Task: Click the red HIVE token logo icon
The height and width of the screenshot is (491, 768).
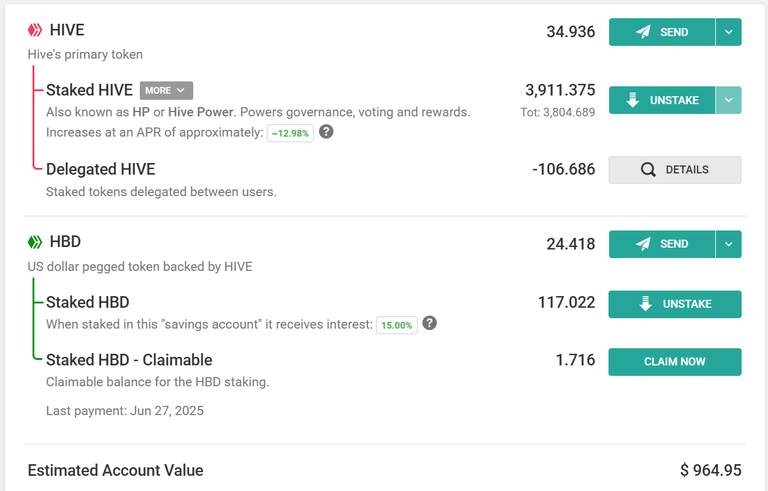Action: (35, 30)
